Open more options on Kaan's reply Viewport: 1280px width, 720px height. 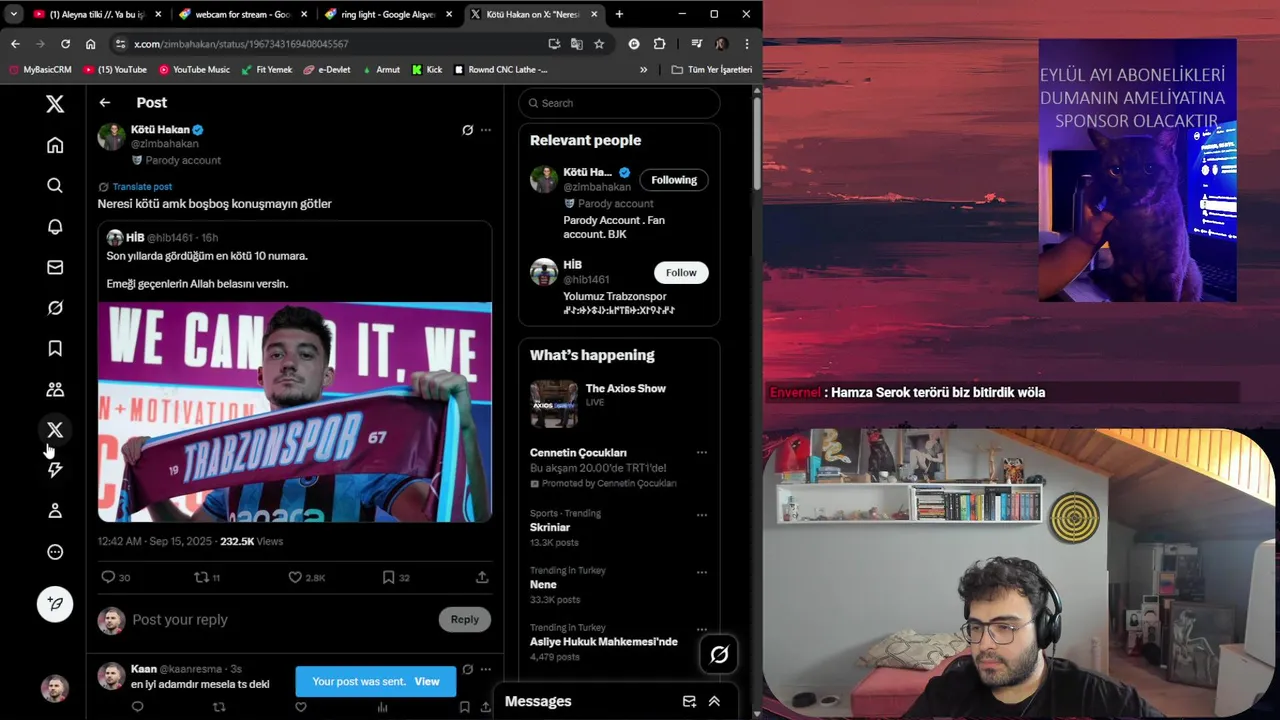coord(486,669)
